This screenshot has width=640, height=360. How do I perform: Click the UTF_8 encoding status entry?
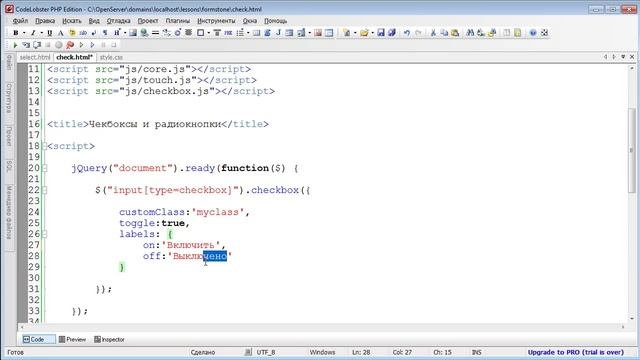(266, 352)
